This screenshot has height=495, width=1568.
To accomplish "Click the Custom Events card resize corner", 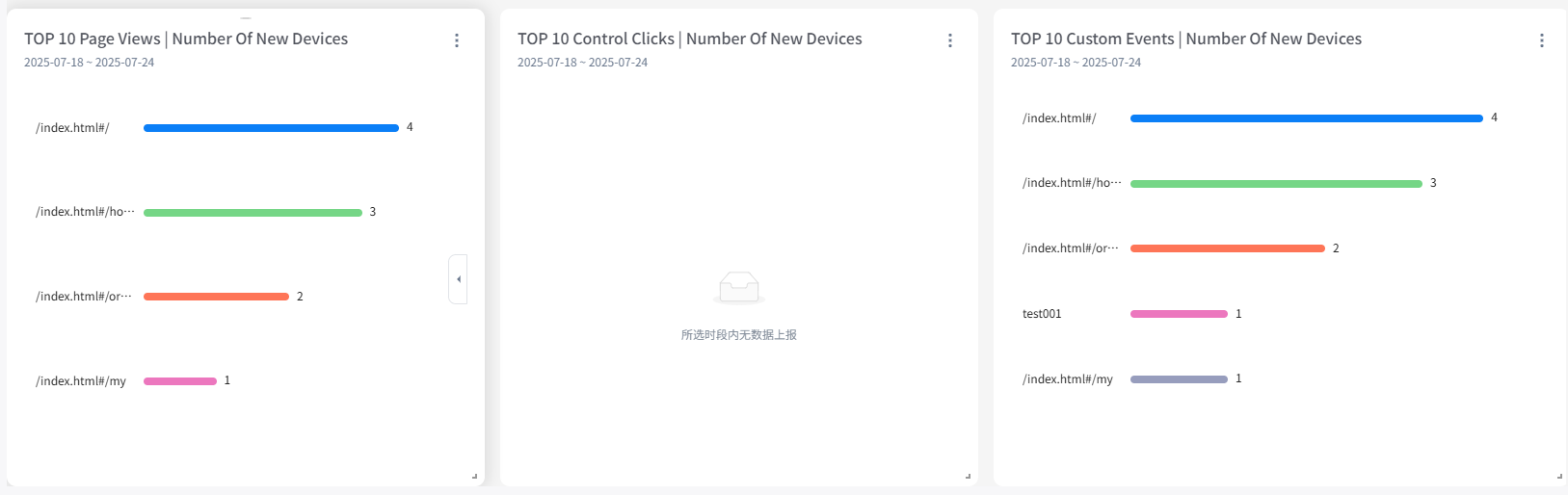I will point(1559,476).
